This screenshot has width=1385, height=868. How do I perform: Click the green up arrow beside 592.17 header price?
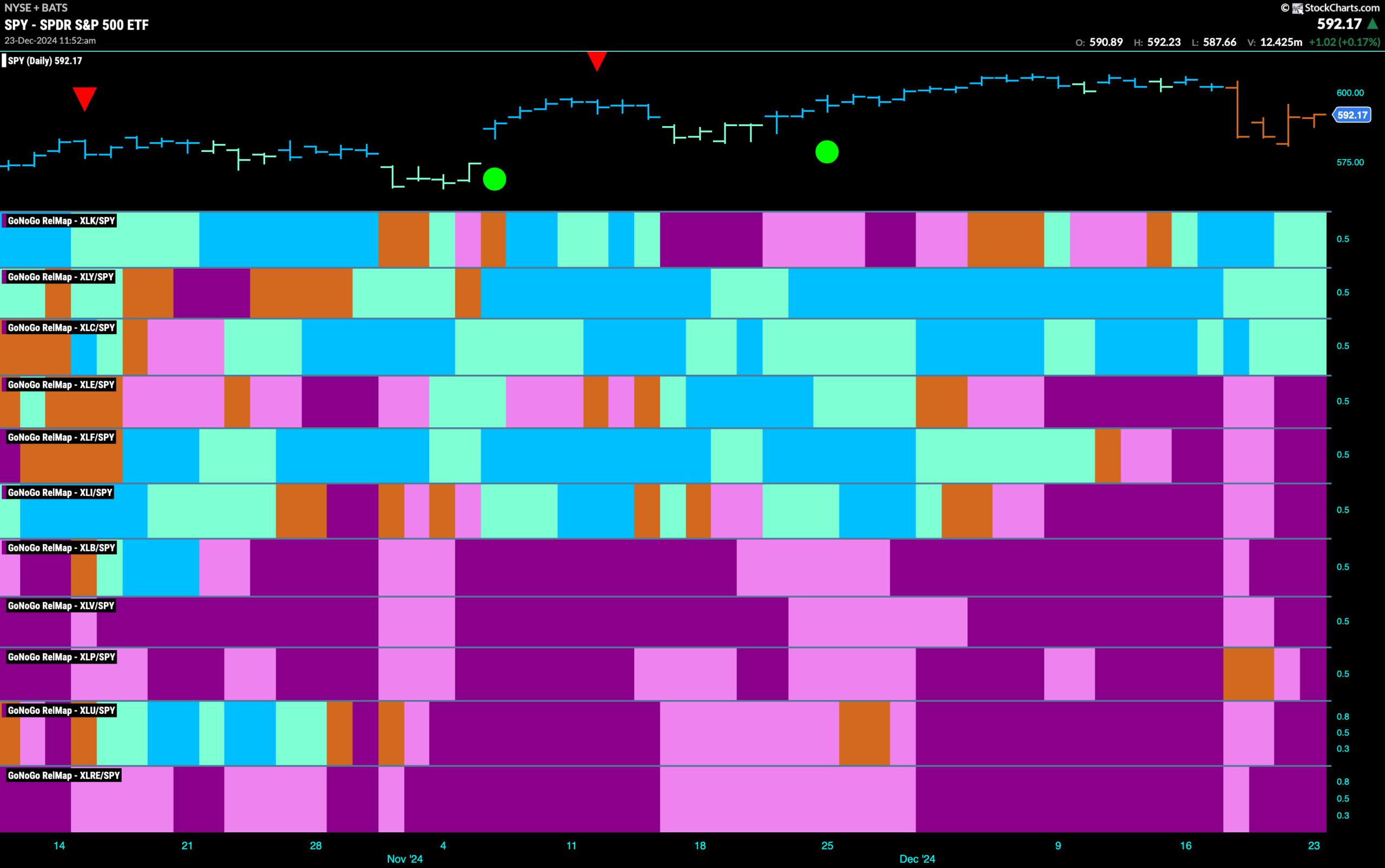point(1373,24)
